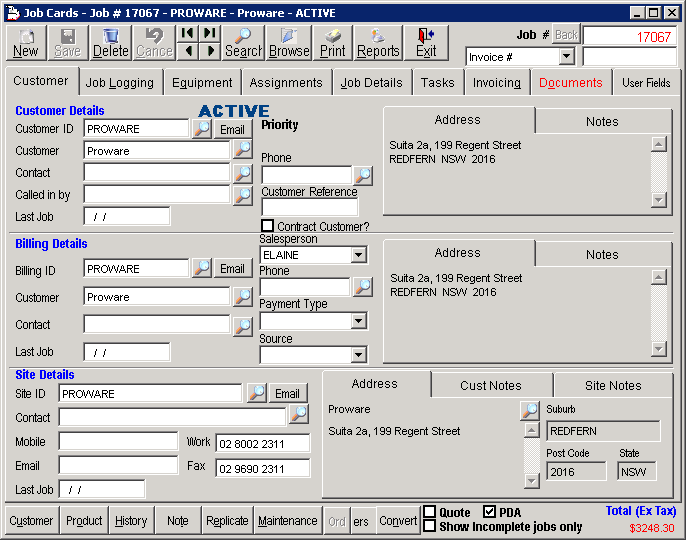Open the Invoicing tab
Viewport: 686px width, 540px height.
click(x=497, y=83)
